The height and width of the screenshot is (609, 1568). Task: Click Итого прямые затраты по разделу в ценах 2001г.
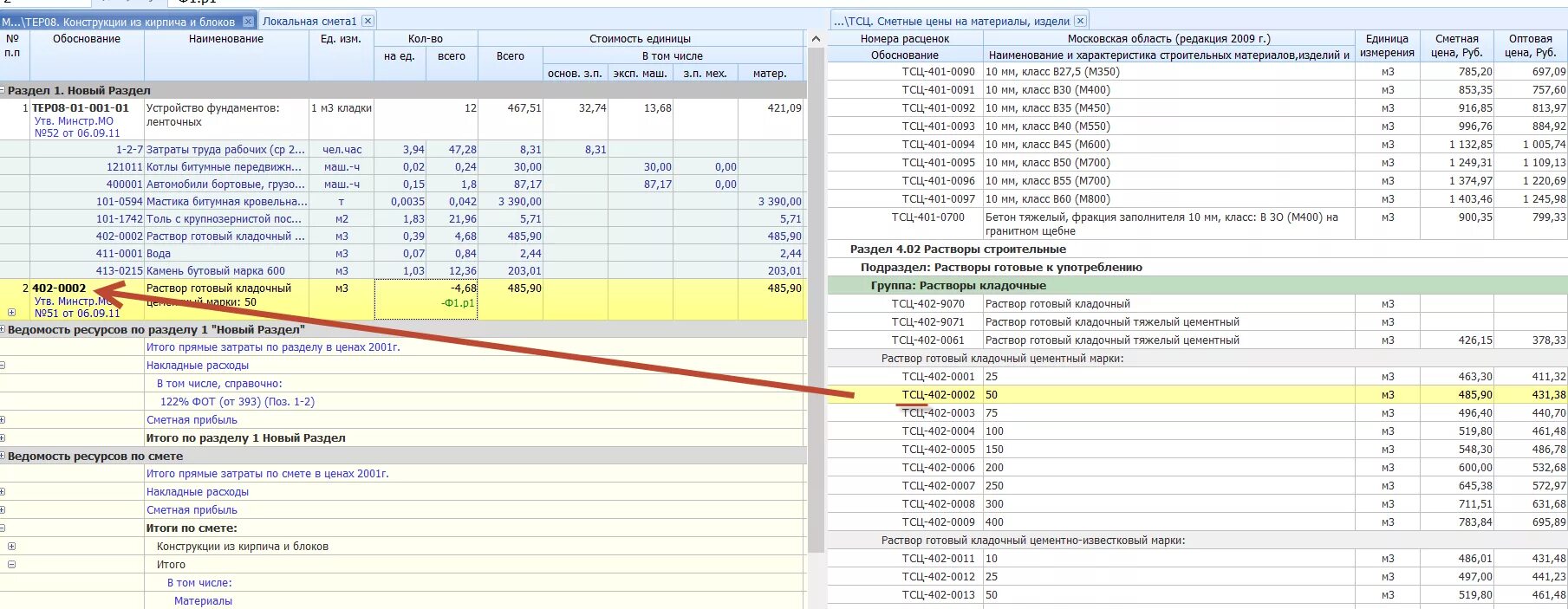[273, 347]
